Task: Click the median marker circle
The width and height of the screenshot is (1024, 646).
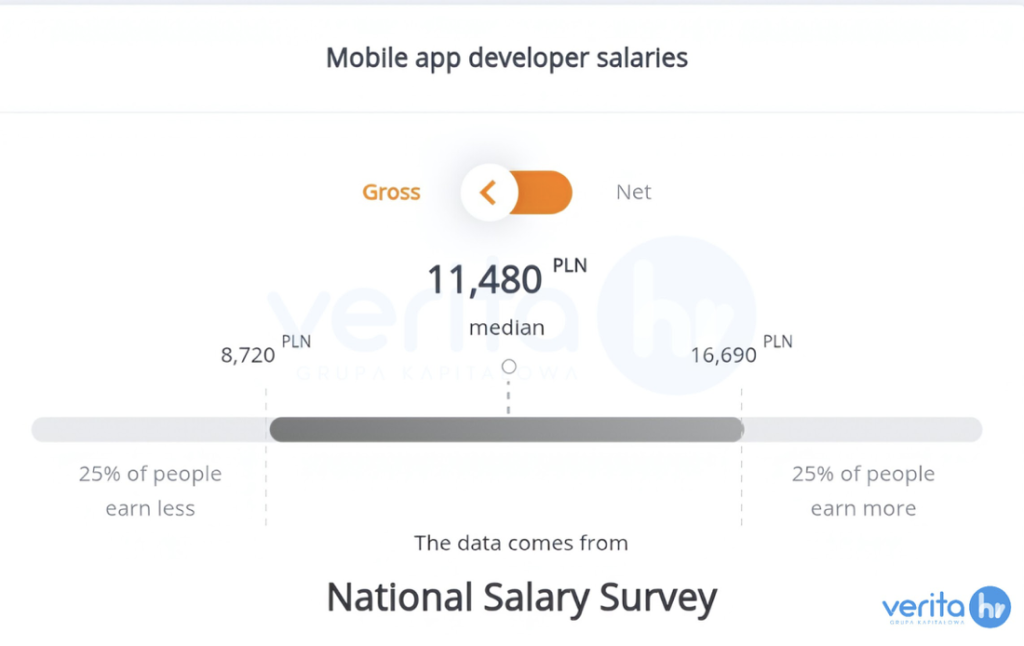Action: [508, 367]
